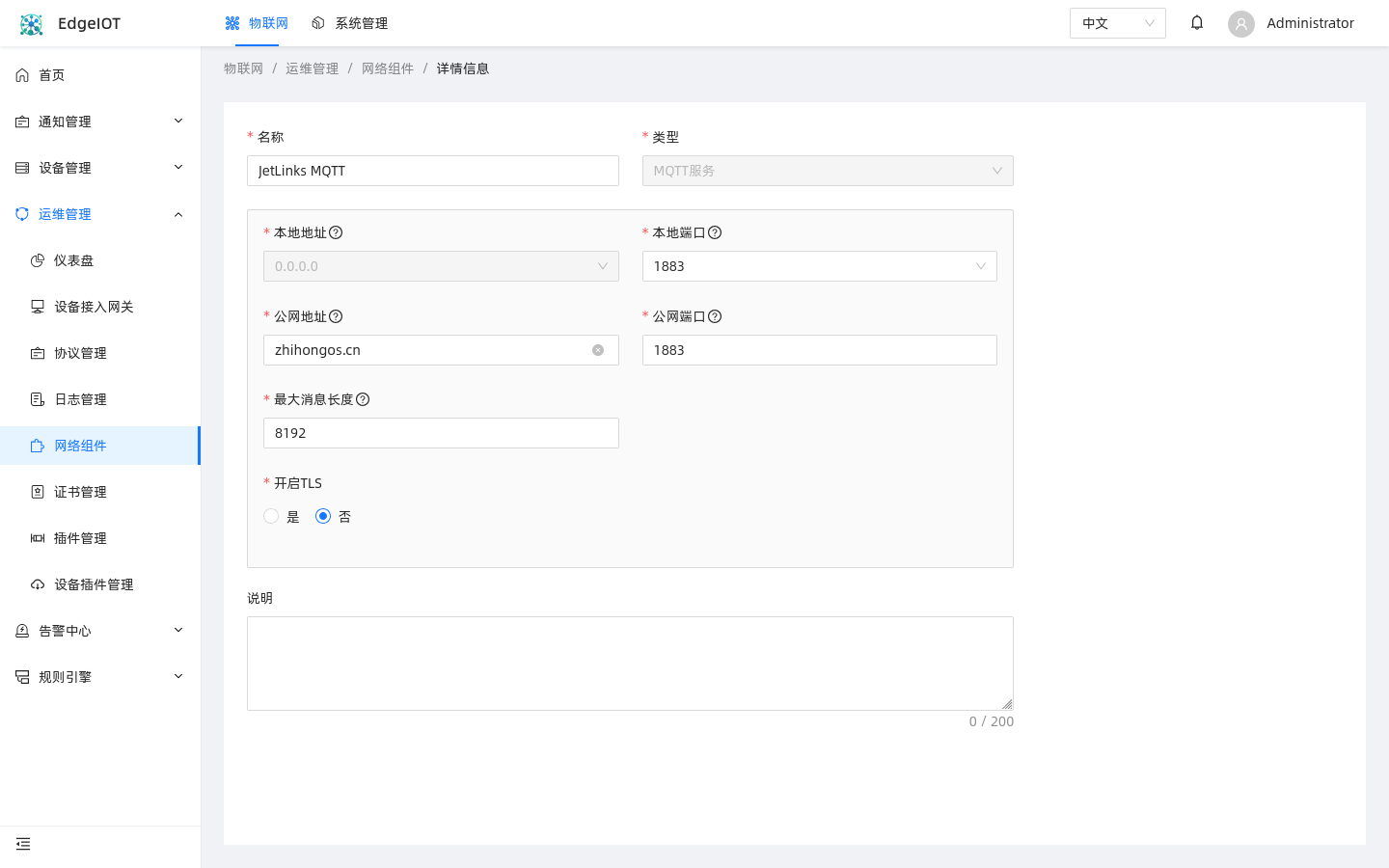This screenshot has width=1389, height=868.
Task: Click the 说明 description textarea
Action: click(x=630, y=664)
